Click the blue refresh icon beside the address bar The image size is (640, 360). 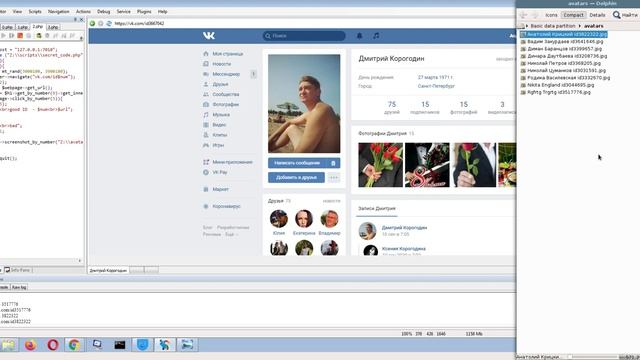pos(109,24)
